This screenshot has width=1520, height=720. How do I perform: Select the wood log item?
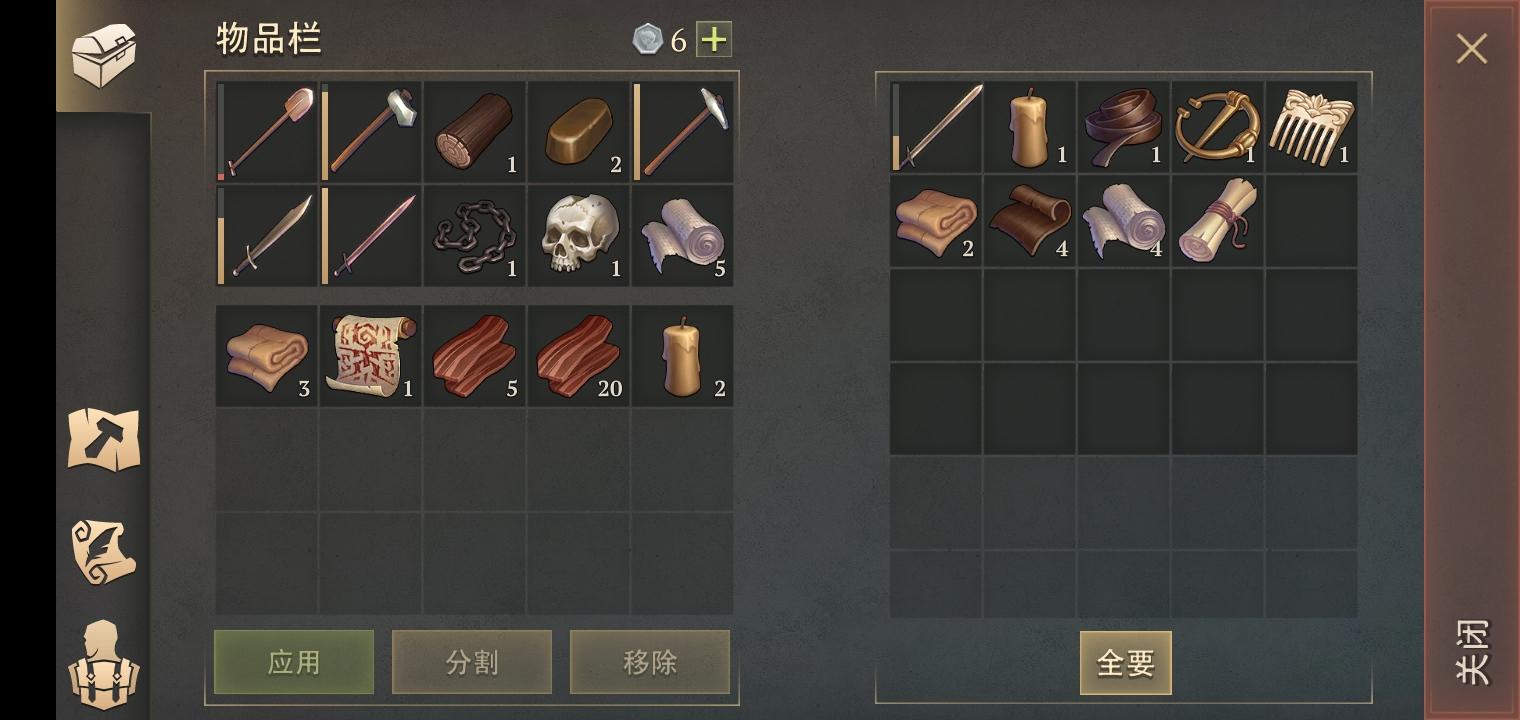(475, 132)
